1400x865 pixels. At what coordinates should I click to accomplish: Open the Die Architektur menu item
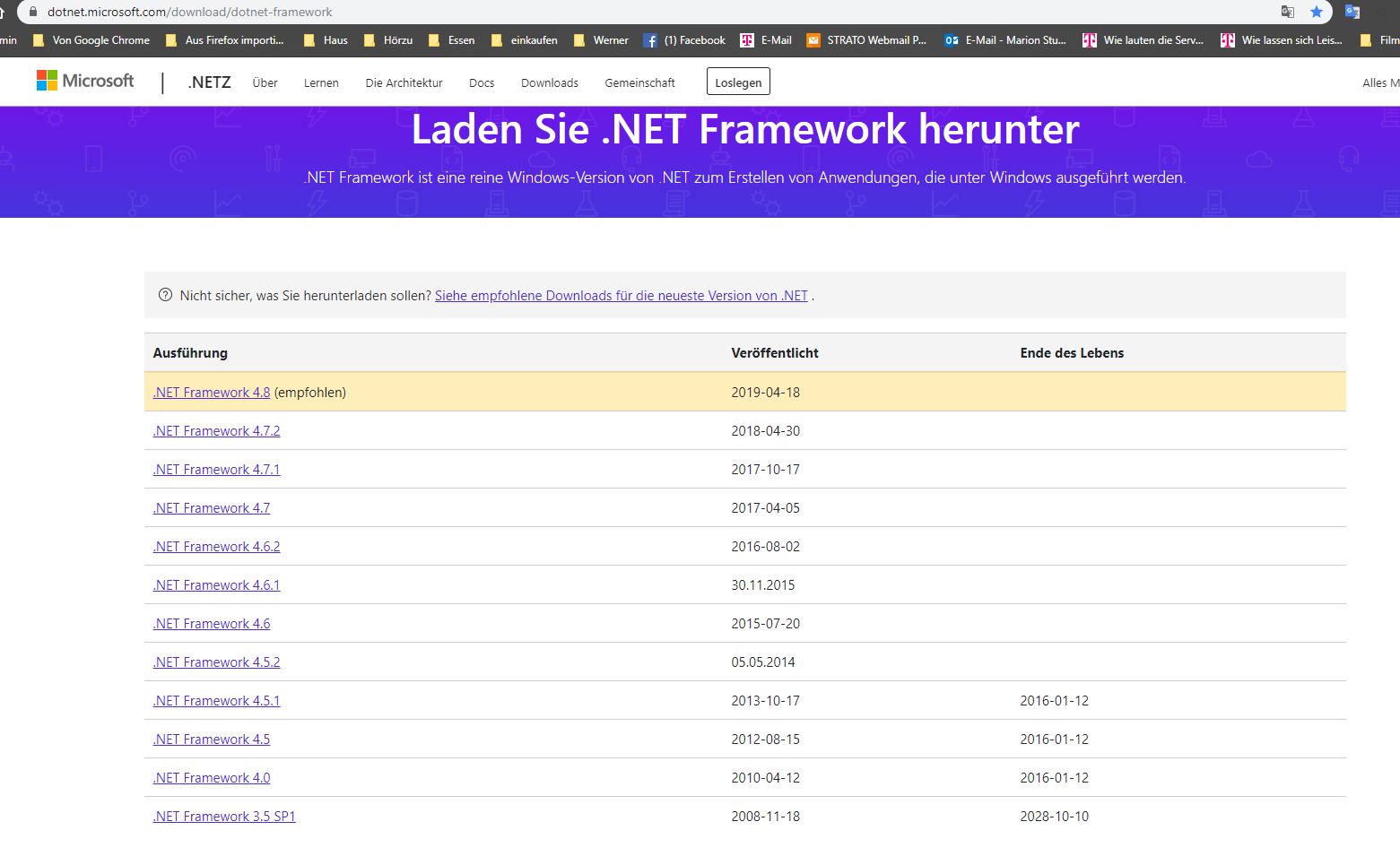click(404, 82)
